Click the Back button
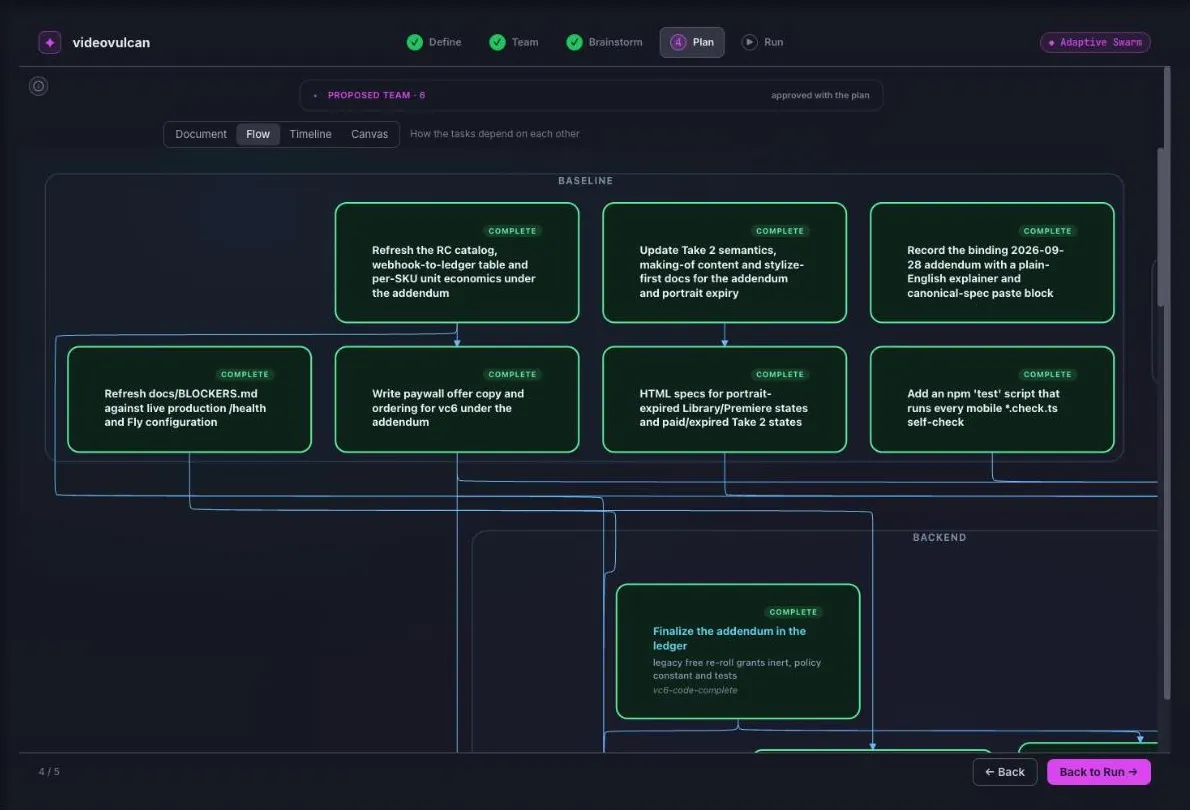This screenshot has height=810, width=1190. (1005, 772)
